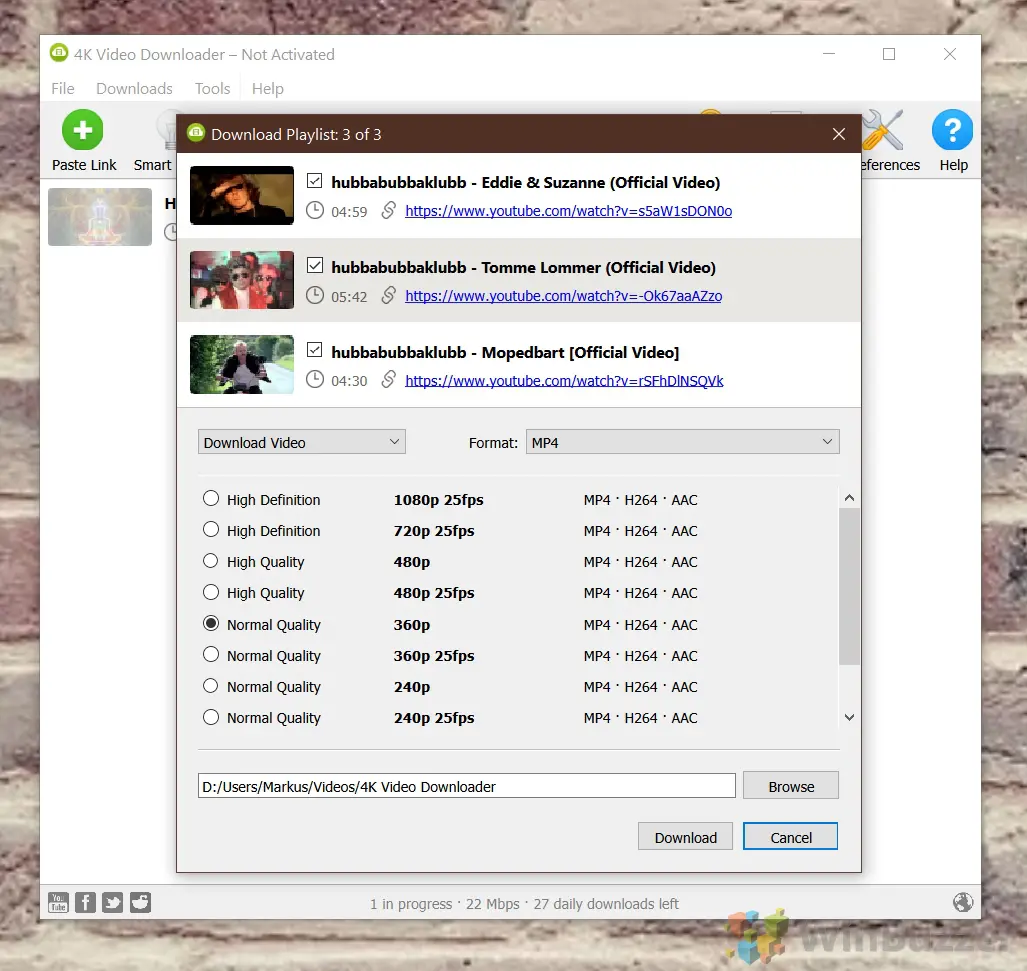Image resolution: width=1027 pixels, height=971 pixels.
Task: Click the download folder path field
Action: tap(466, 786)
